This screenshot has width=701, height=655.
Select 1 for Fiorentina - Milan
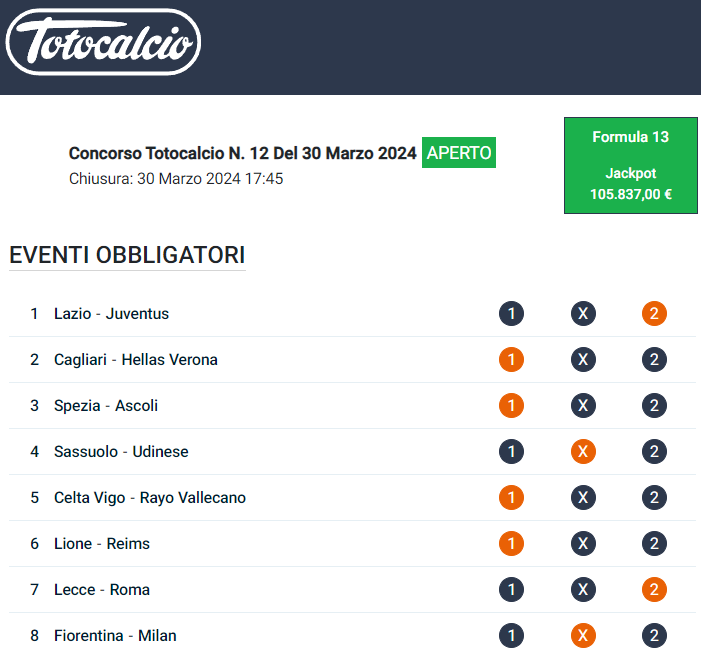(x=511, y=636)
